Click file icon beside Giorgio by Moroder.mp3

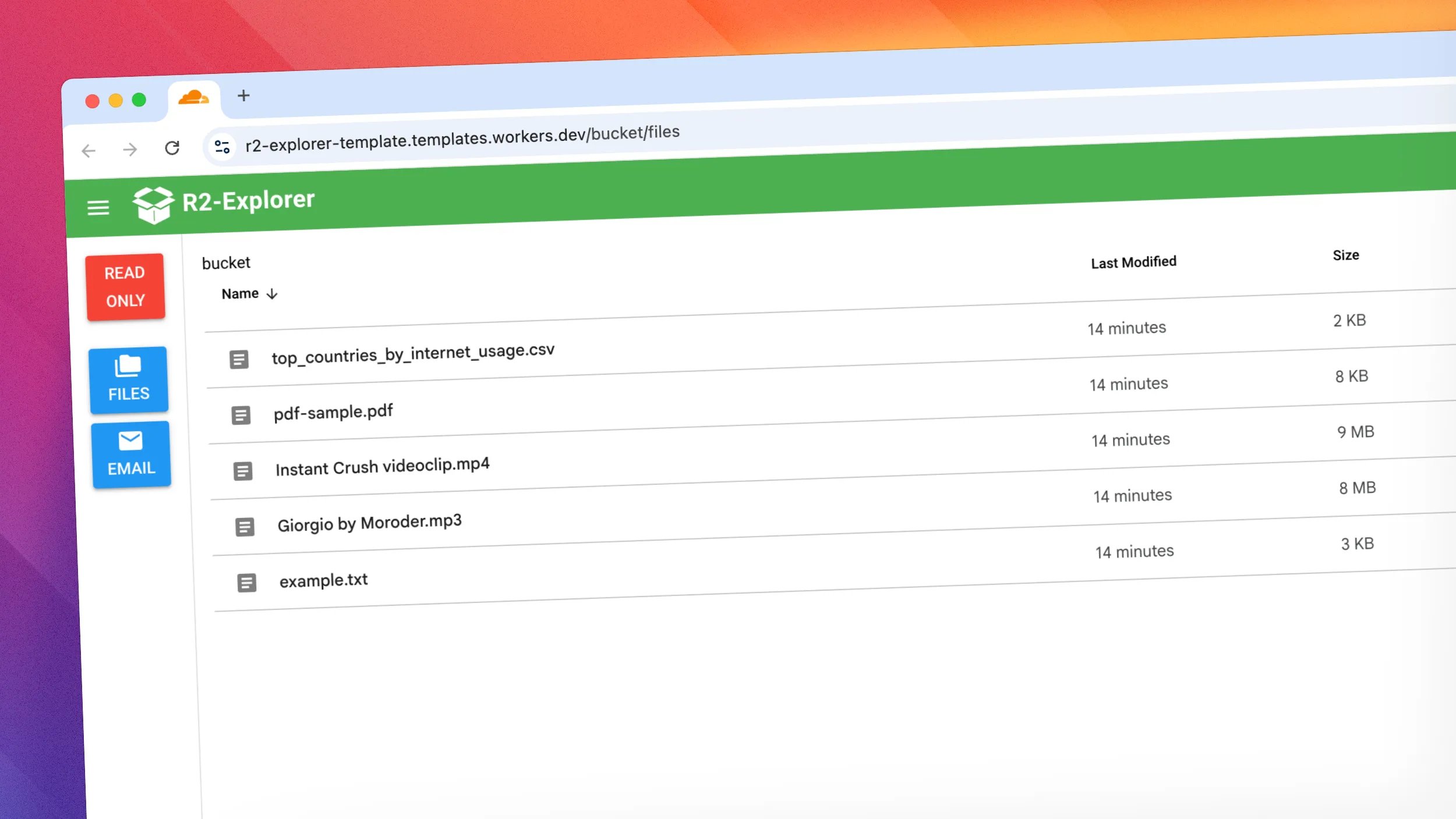pos(245,527)
